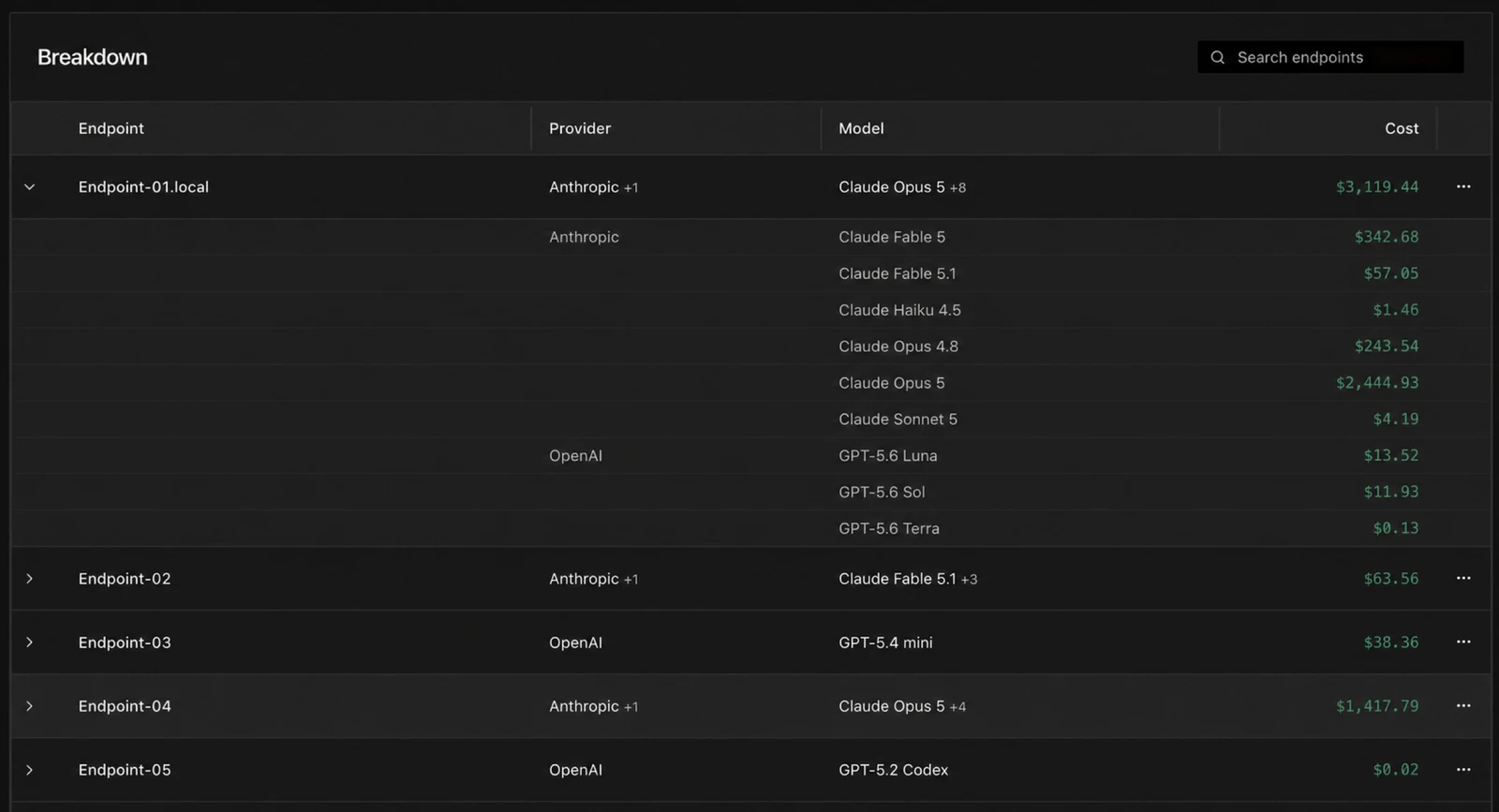The width and height of the screenshot is (1499, 812).
Task: Click the Claude Haiku 4.5 model
Action: (899, 310)
